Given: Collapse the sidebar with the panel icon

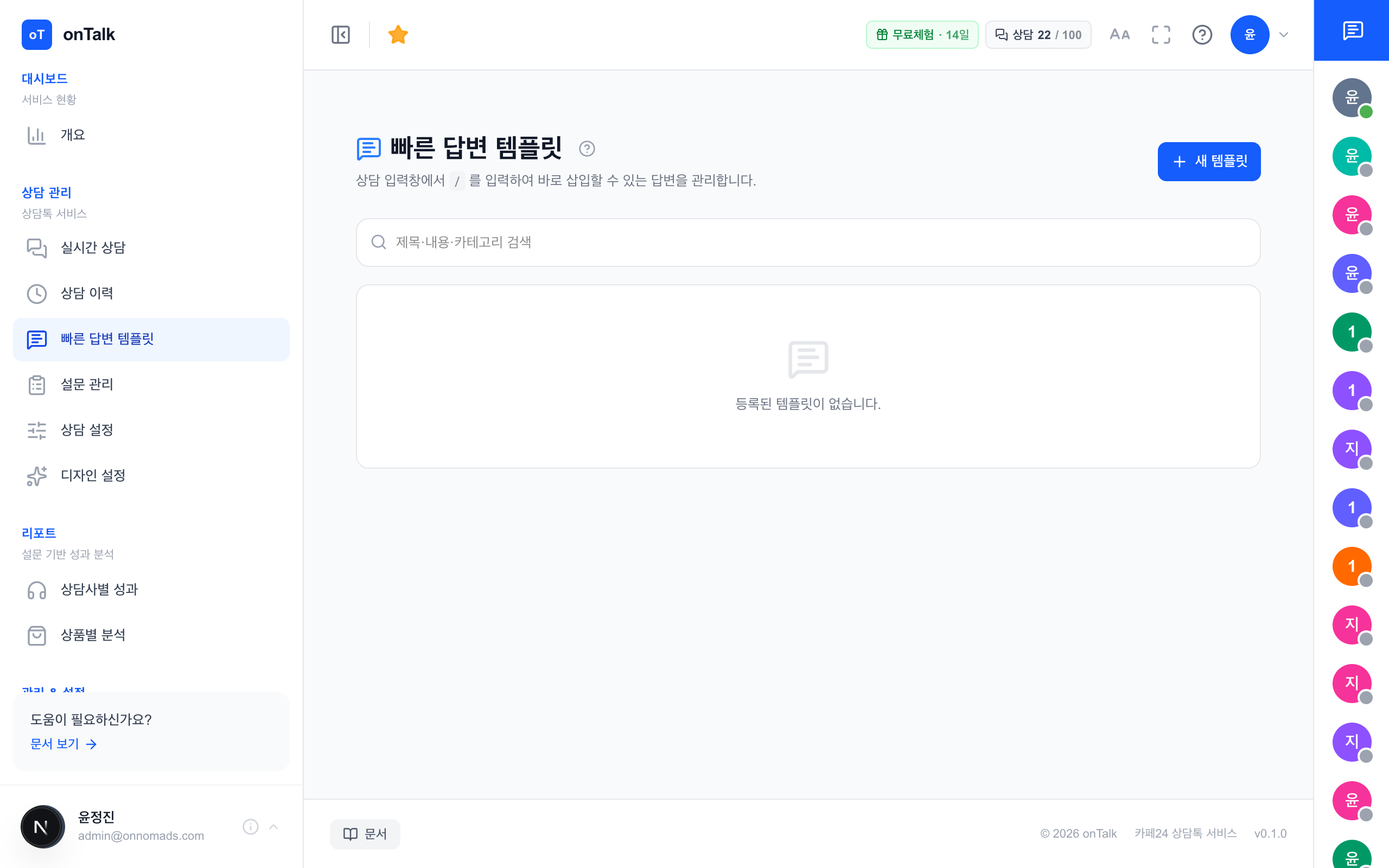Looking at the screenshot, I should (340, 34).
